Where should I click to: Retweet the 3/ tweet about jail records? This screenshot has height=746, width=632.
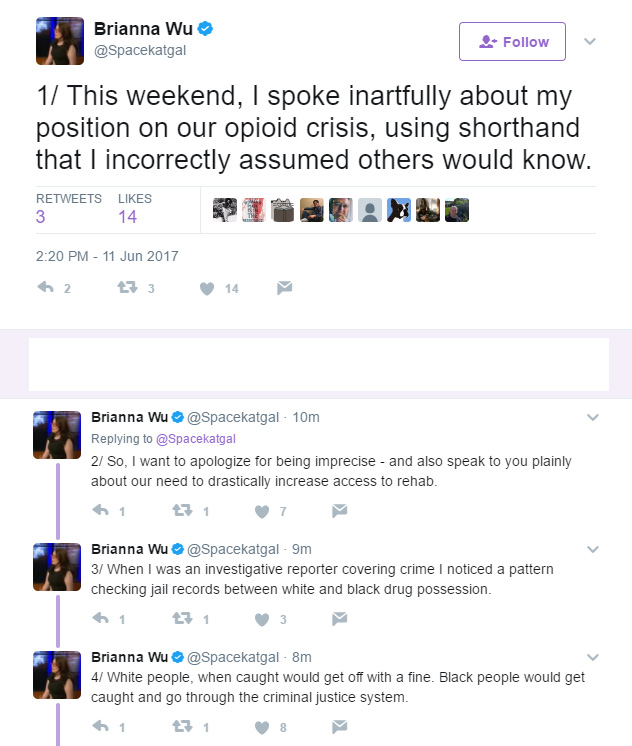182,618
